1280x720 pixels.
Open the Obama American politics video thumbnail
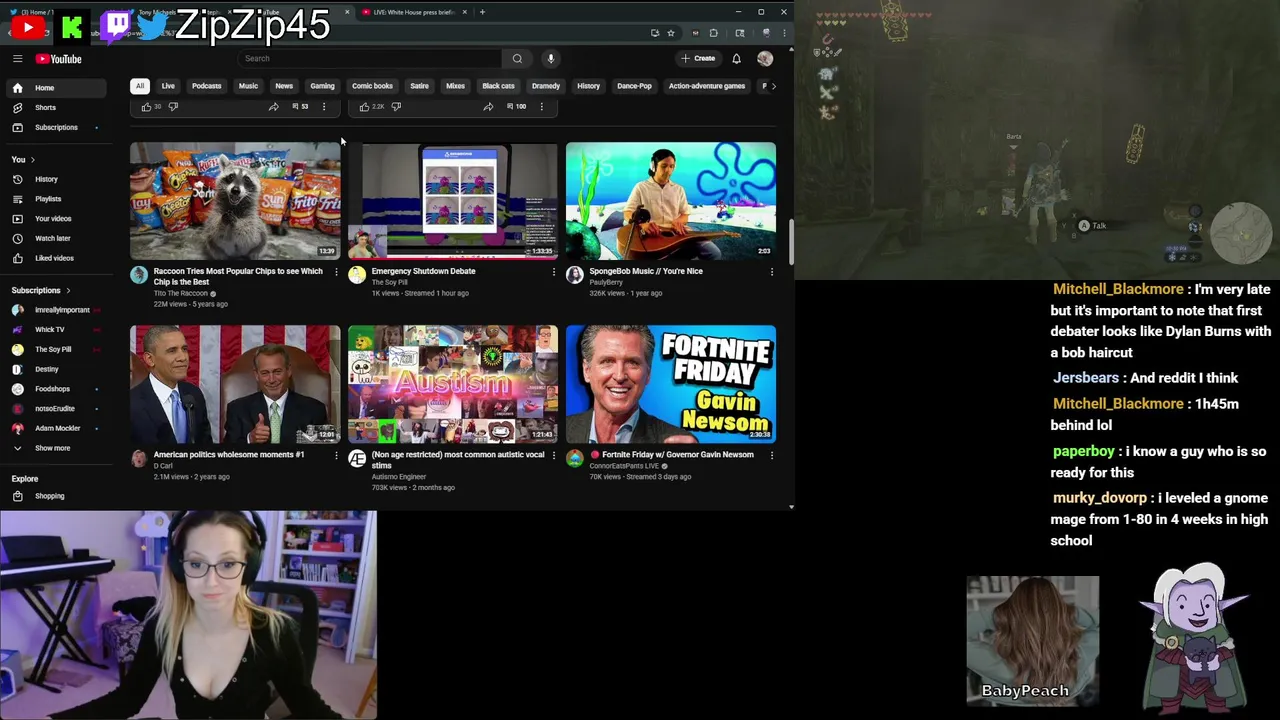pos(235,384)
